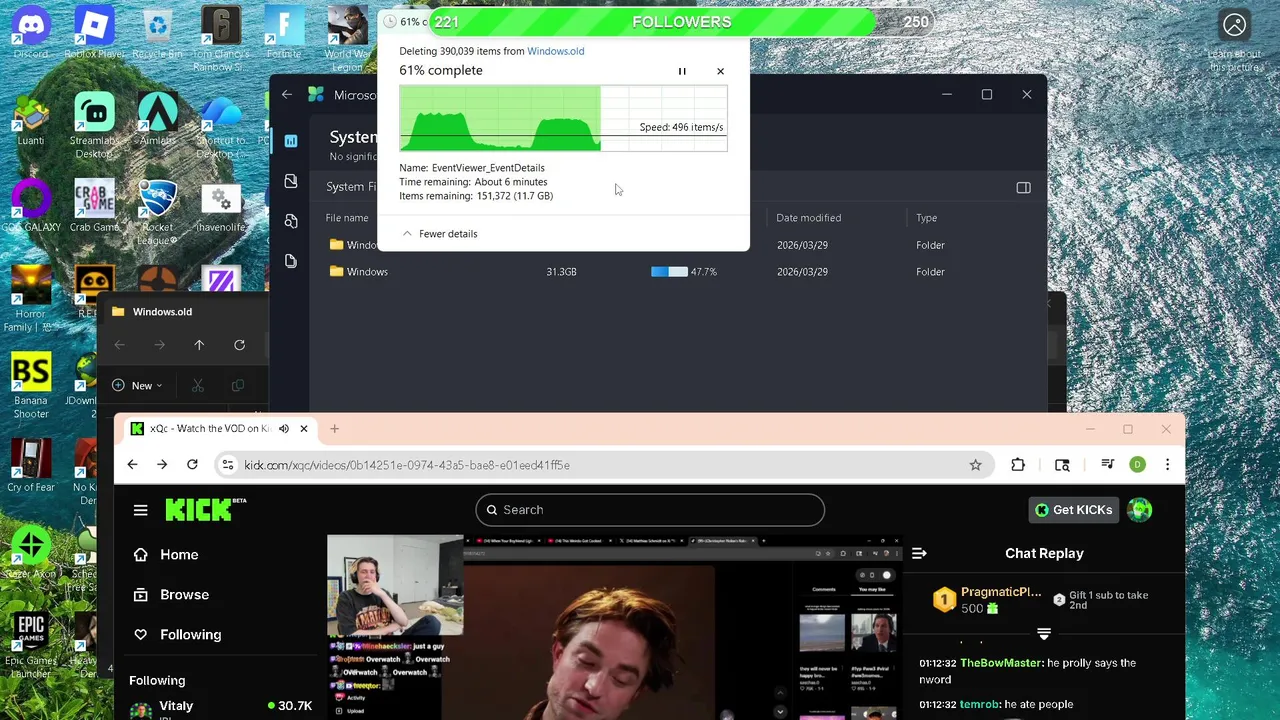Image resolution: width=1280 pixels, height=720 pixels.
Task: Open a new Chrome tab
Action: pos(334,429)
